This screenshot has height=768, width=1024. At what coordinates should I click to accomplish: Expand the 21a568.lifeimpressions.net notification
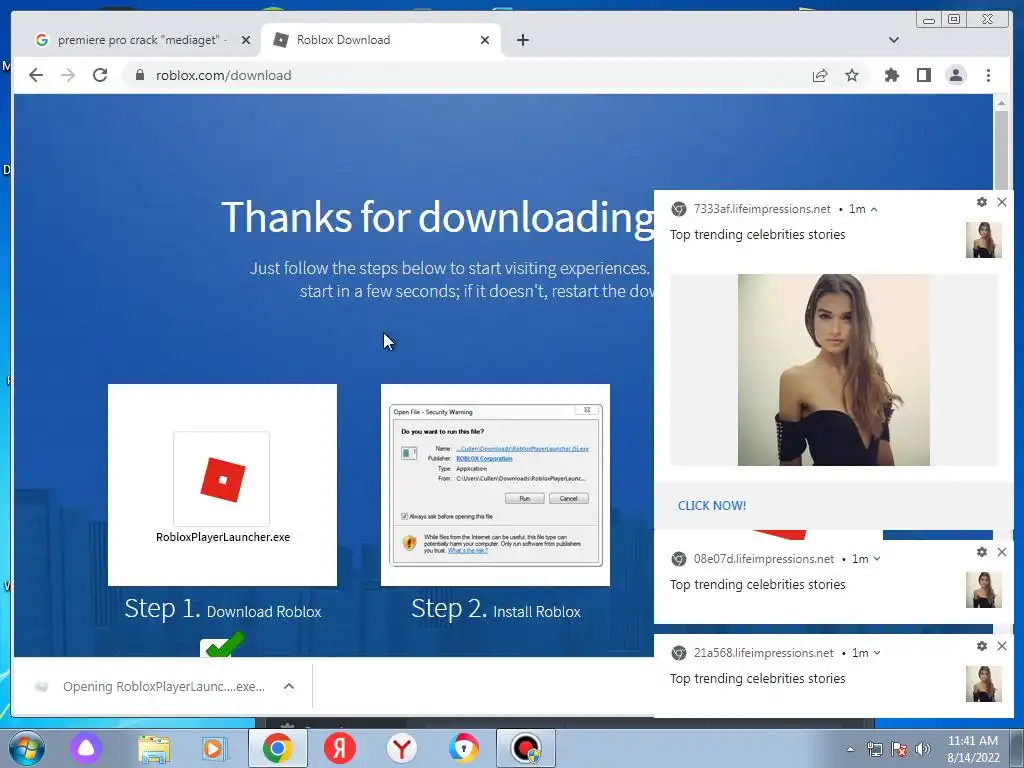click(877, 653)
